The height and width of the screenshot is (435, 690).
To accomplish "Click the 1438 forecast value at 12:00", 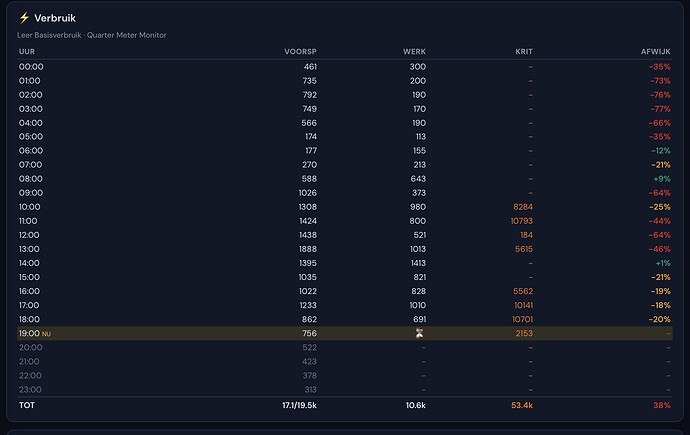I will coord(308,235).
